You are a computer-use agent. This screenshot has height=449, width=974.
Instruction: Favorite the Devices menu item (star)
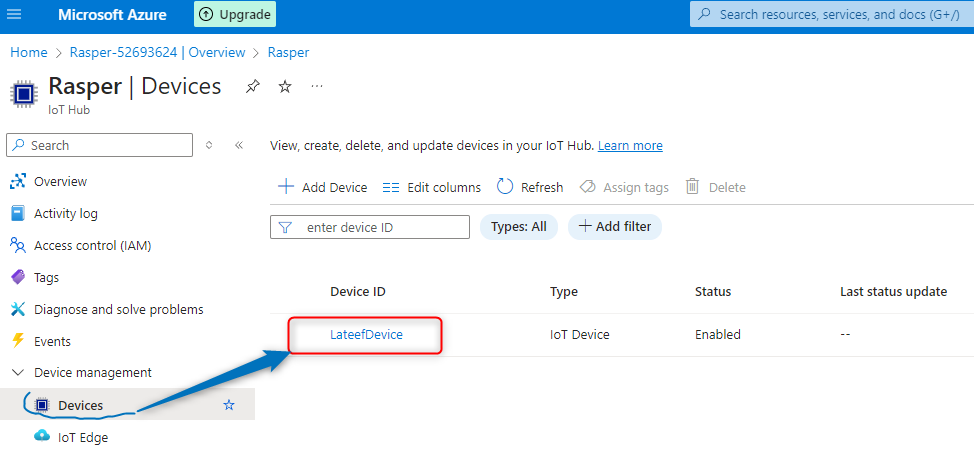[229, 405]
